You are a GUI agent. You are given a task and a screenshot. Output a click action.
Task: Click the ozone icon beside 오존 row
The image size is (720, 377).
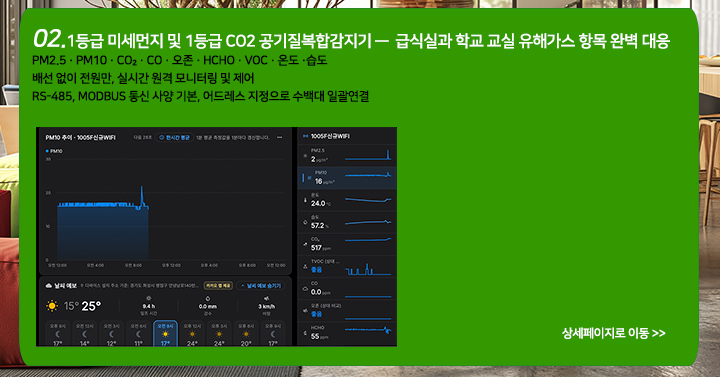[x=305, y=311]
